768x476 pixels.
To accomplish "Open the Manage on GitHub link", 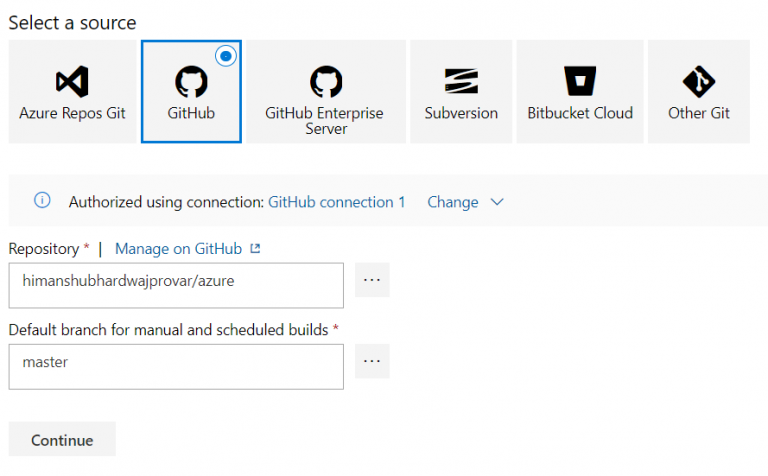I will pyautogui.click(x=179, y=248).
